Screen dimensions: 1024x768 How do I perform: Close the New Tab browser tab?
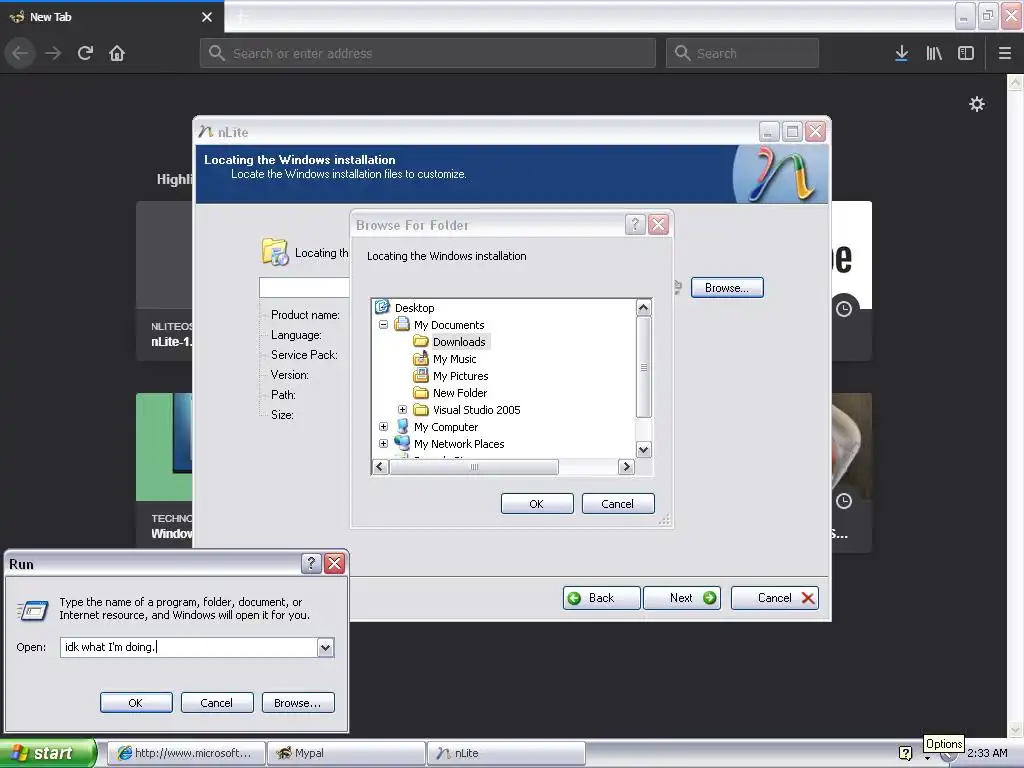(207, 17)
